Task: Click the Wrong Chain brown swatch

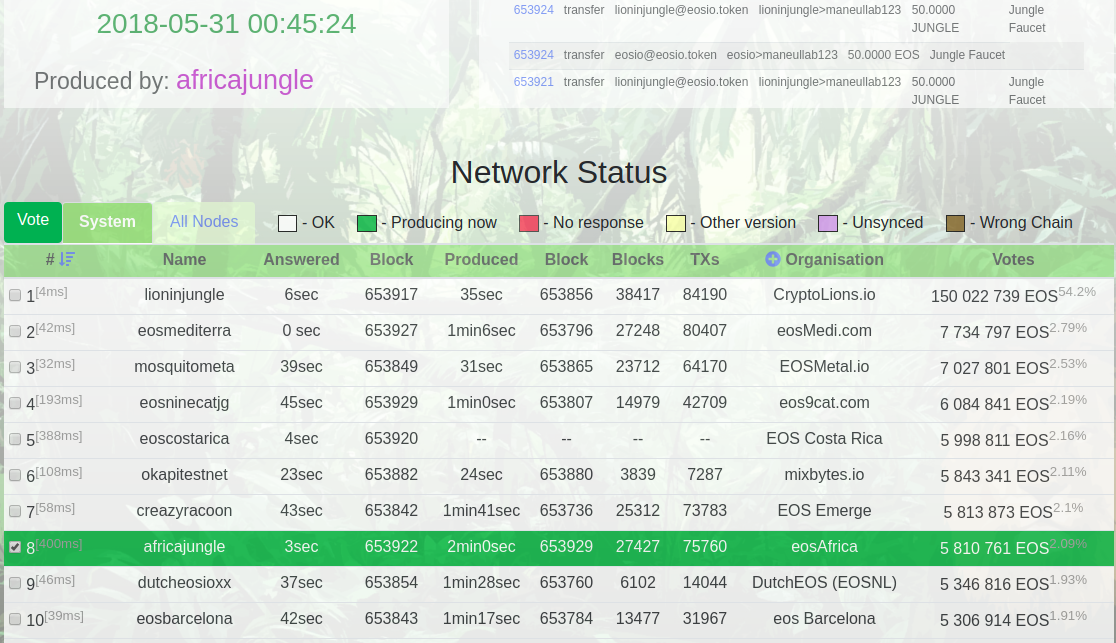Action: 955,224
